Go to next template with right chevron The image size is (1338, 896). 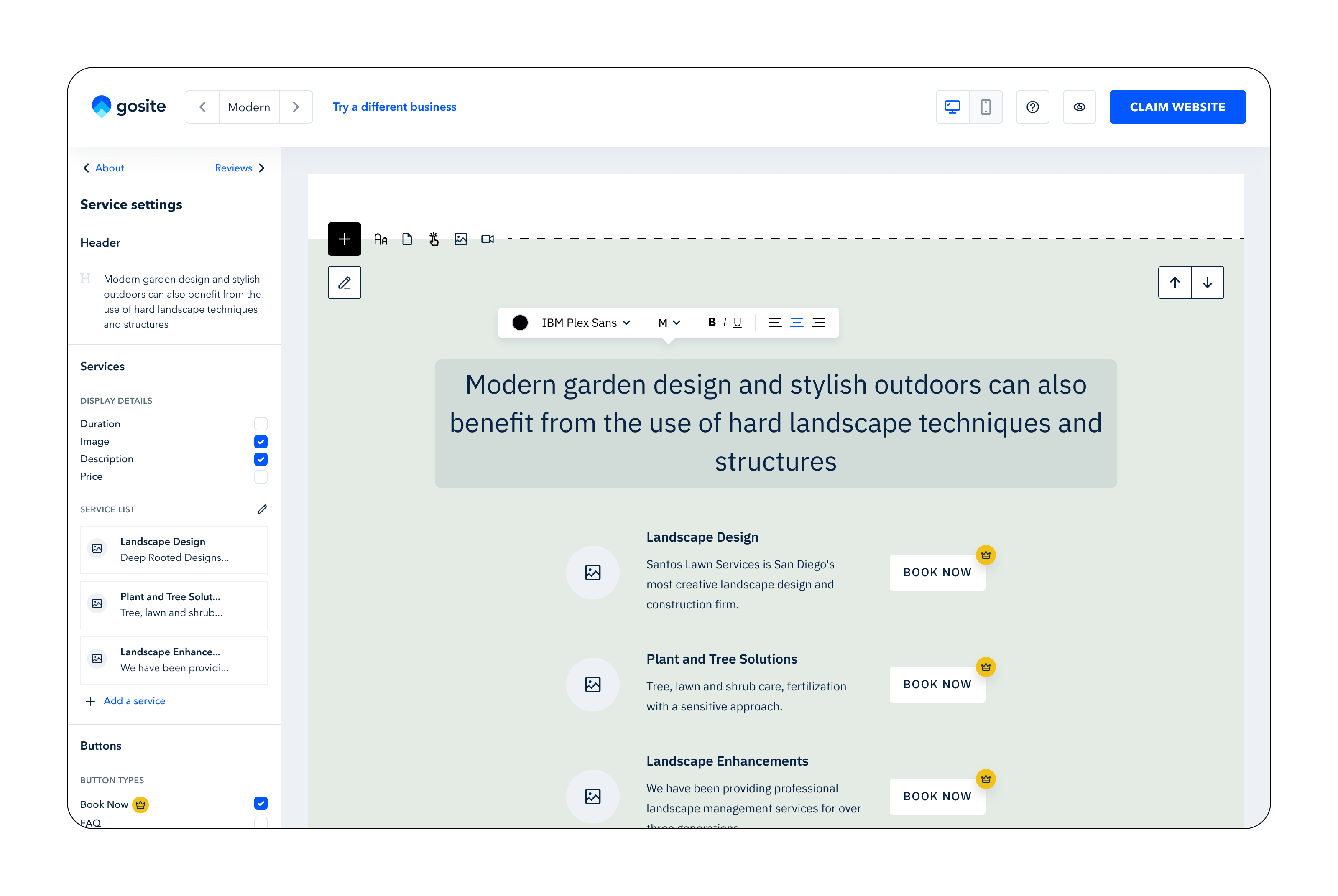click(296, 107)
